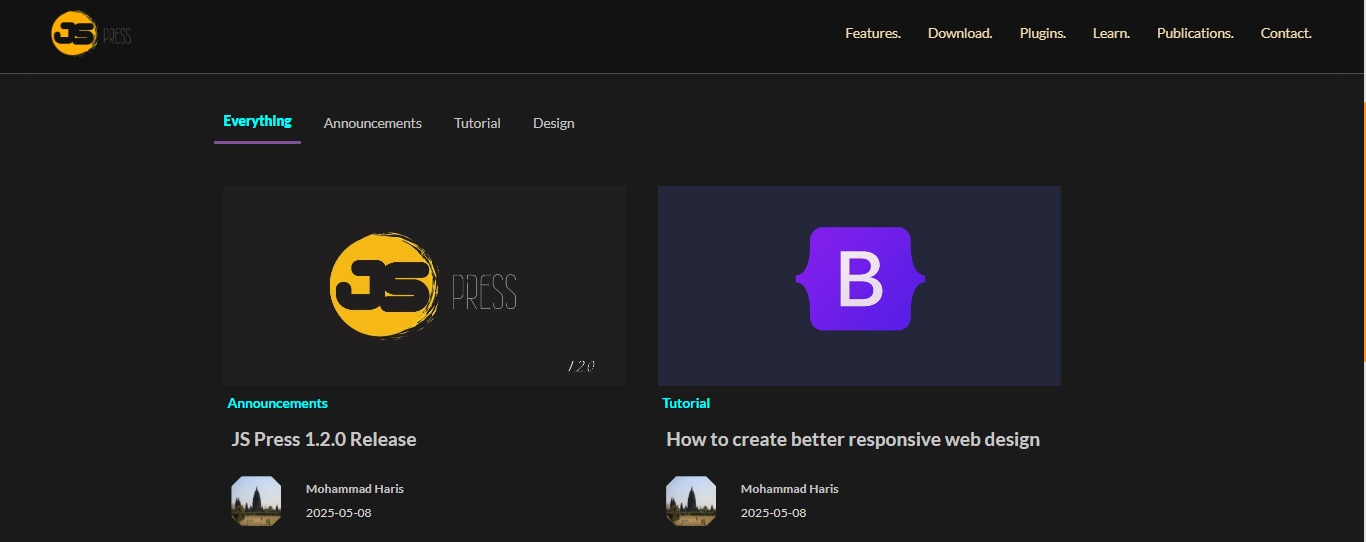Click Tutorial category label under Bootstrap post
Viewport: 1366px width, 542px height.
(685, 403)
